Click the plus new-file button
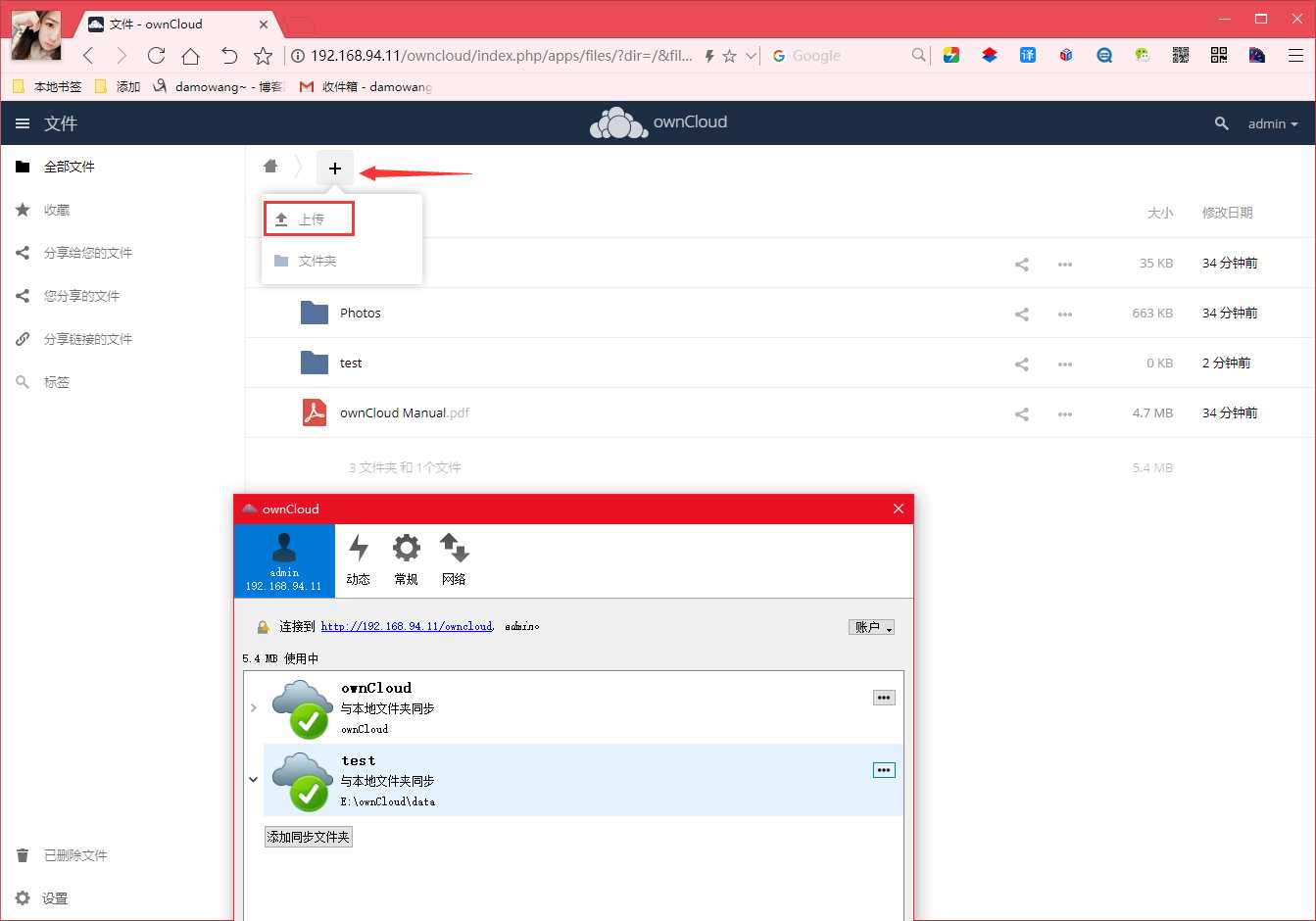Screen dimensions: 1316x921 point(335,169)
